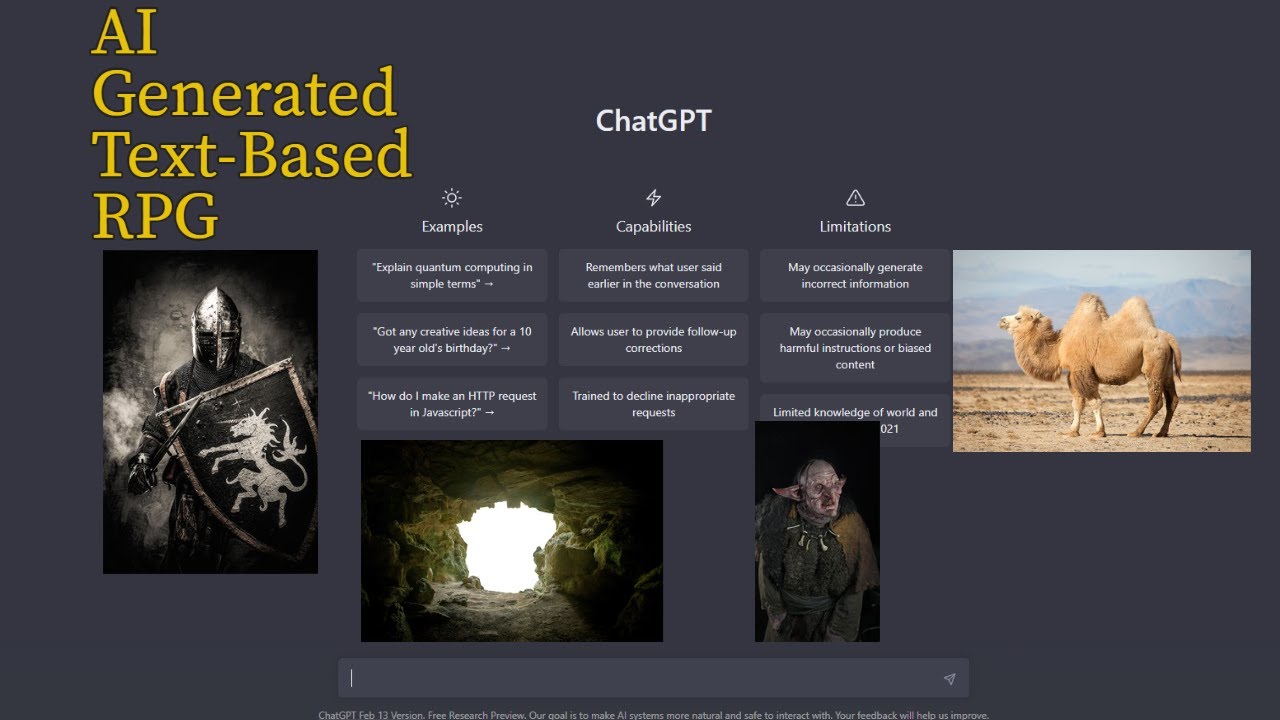Click the "AI Generated Text-Based RPG" title
This screenshot has width=1280, height=720.
pos(251,124)
